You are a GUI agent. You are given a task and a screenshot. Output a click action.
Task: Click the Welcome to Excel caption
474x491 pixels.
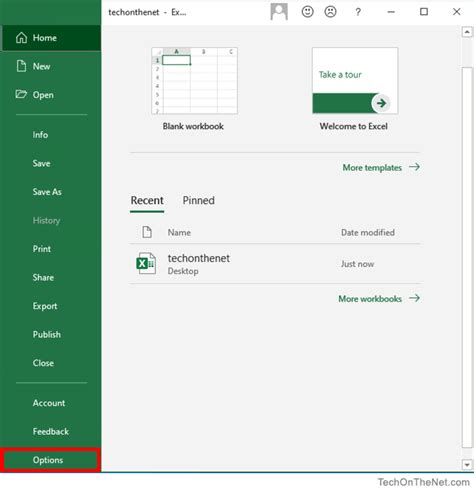354,126
